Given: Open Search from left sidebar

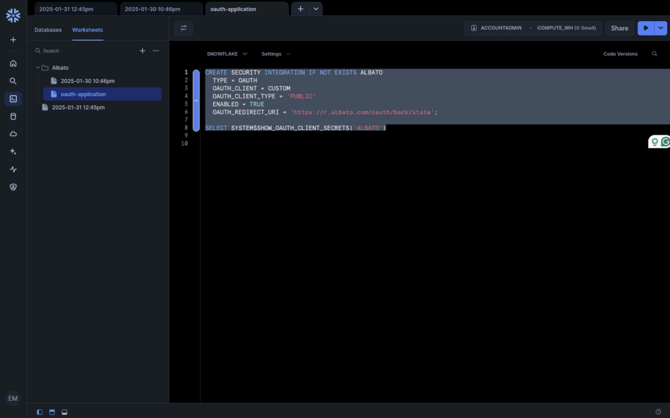Looking at the screenshot, I should click(13, 81).
